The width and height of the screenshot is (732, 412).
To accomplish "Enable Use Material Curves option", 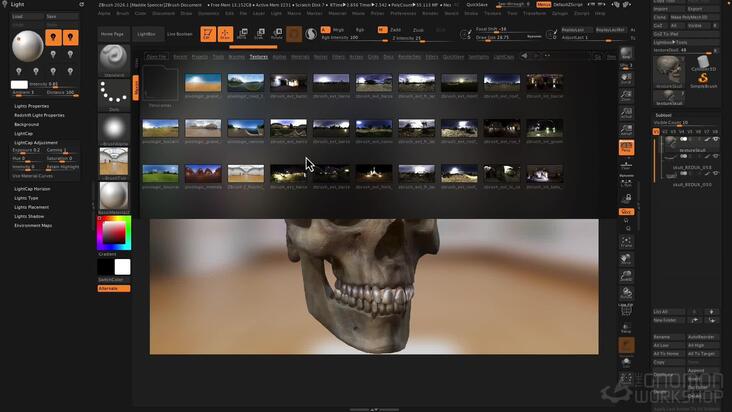I will tap(33, 176).
